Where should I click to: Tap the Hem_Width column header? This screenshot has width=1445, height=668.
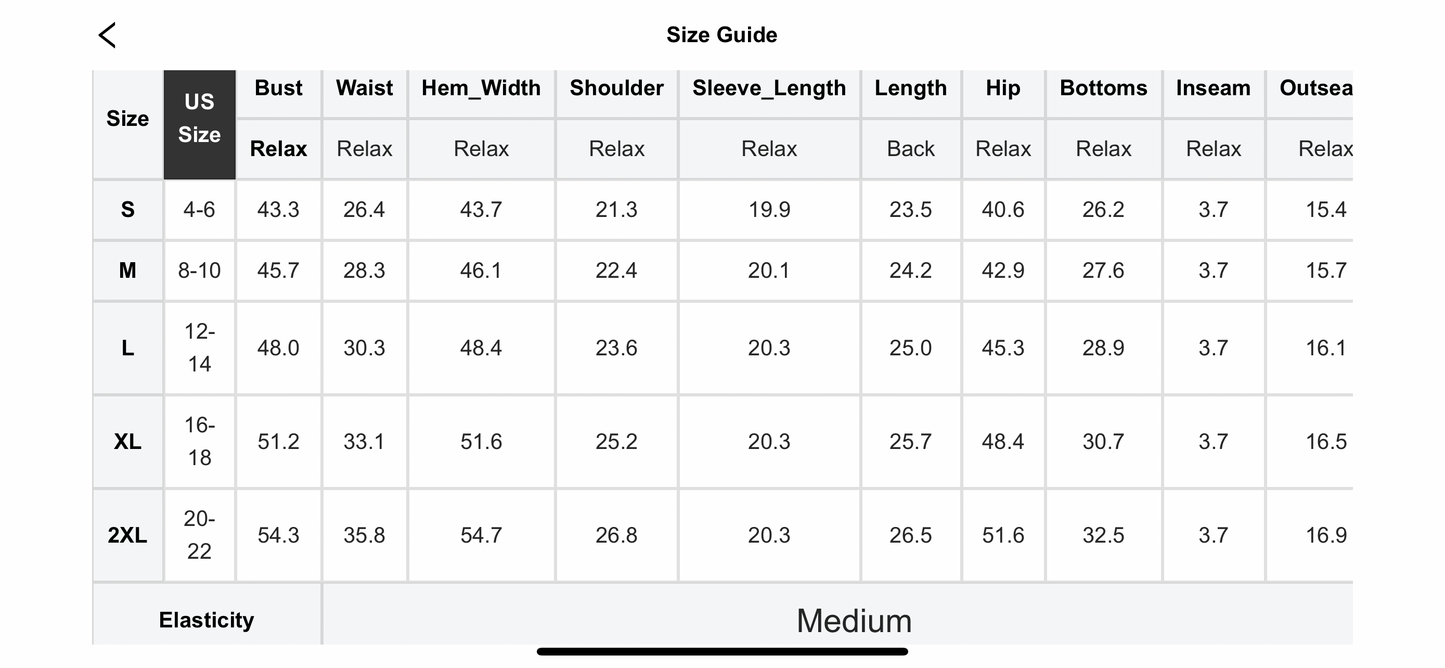coord(481,88)
